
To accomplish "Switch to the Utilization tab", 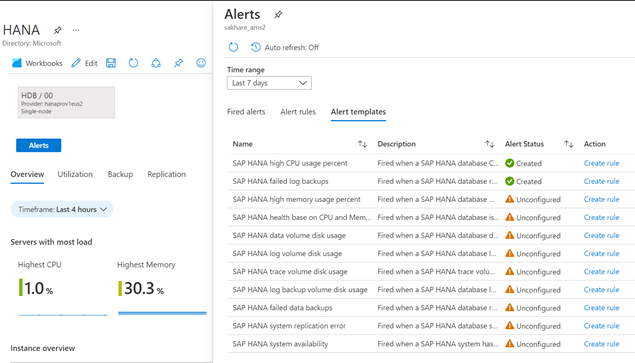I will coord(75,174).
